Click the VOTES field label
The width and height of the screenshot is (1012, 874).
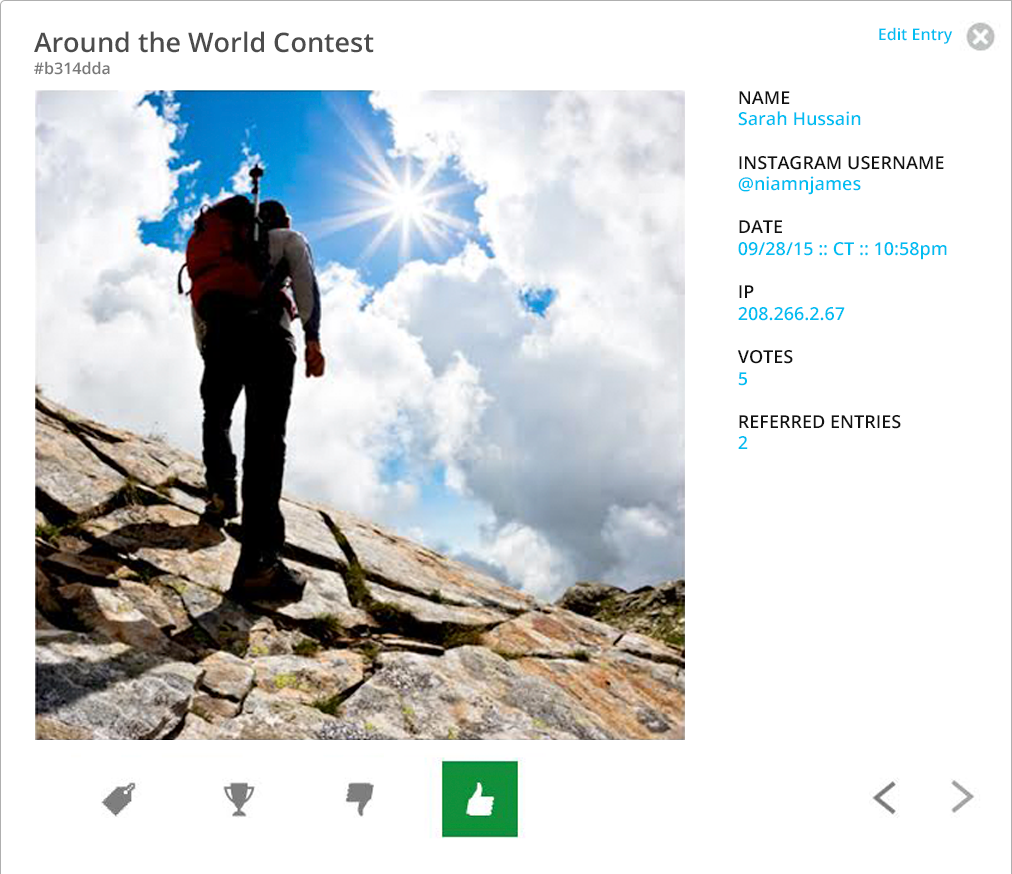coord(765,357)
